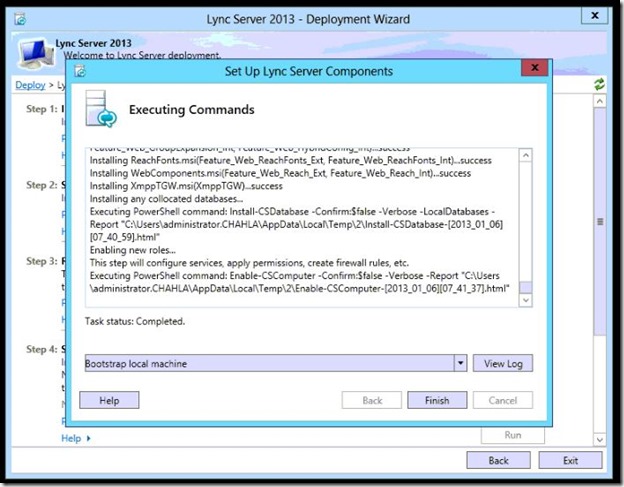Click 'Installing any collocated databases...' log line
The width and height of the screenshot is (624, 487).
pyautogui.click(x=166, y=199)
